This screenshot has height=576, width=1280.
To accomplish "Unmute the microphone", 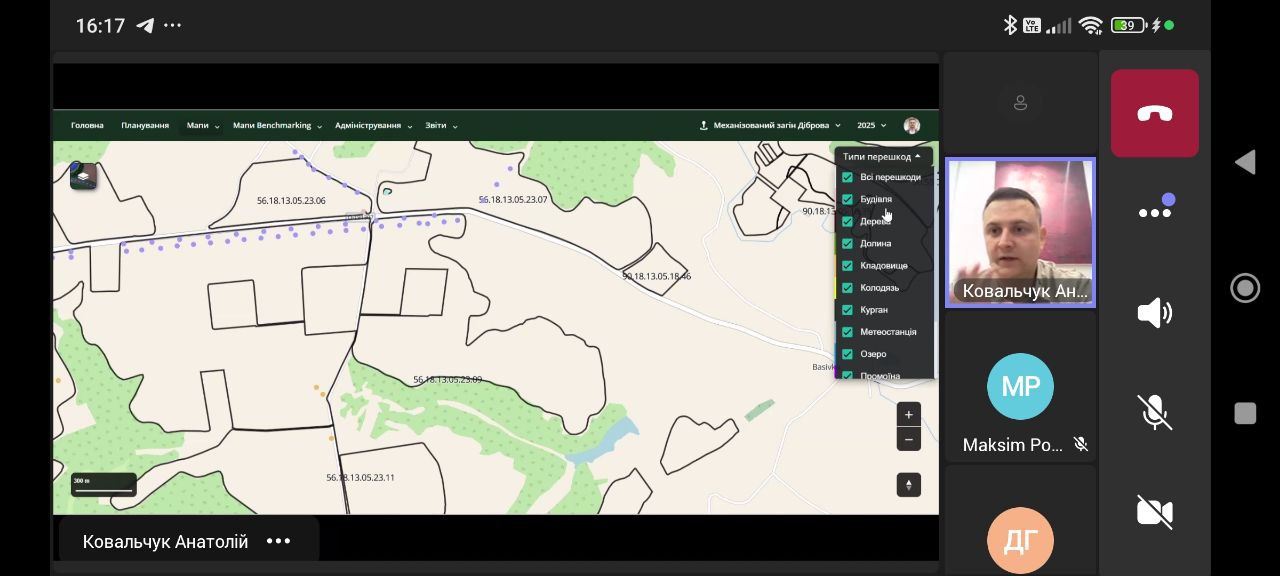I will [x=1154, y=412].
